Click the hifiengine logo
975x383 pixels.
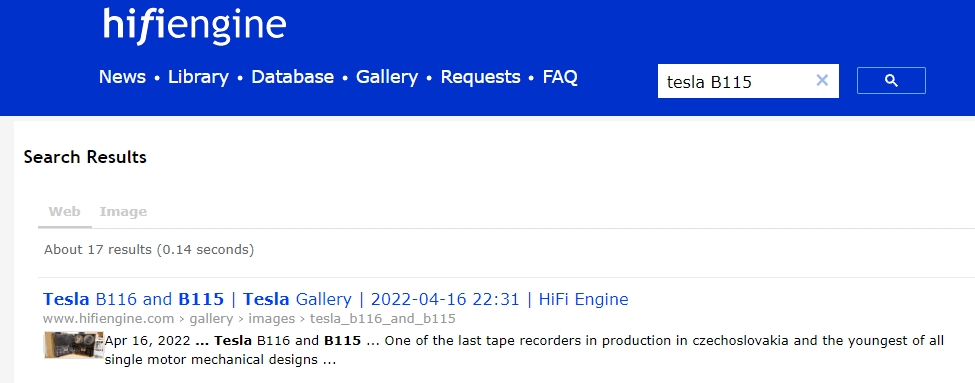195,26
